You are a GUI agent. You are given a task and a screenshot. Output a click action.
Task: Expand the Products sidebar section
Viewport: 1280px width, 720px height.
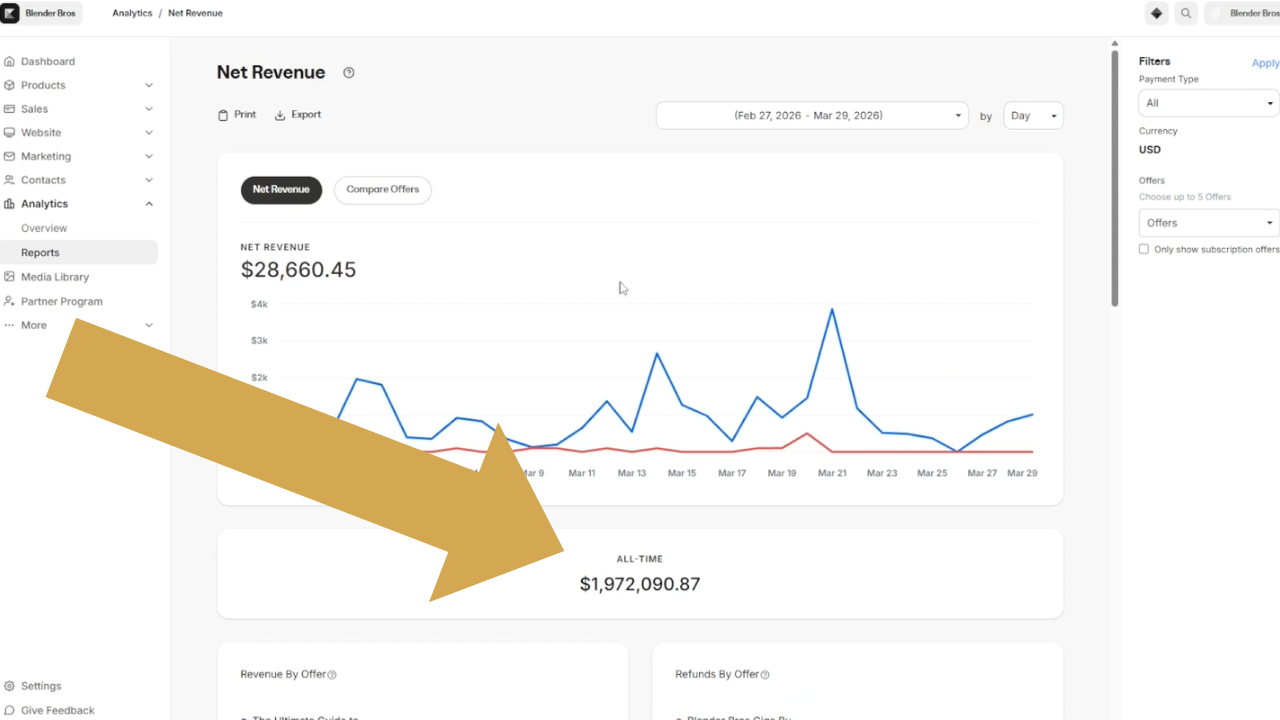[x=149, y=86]
